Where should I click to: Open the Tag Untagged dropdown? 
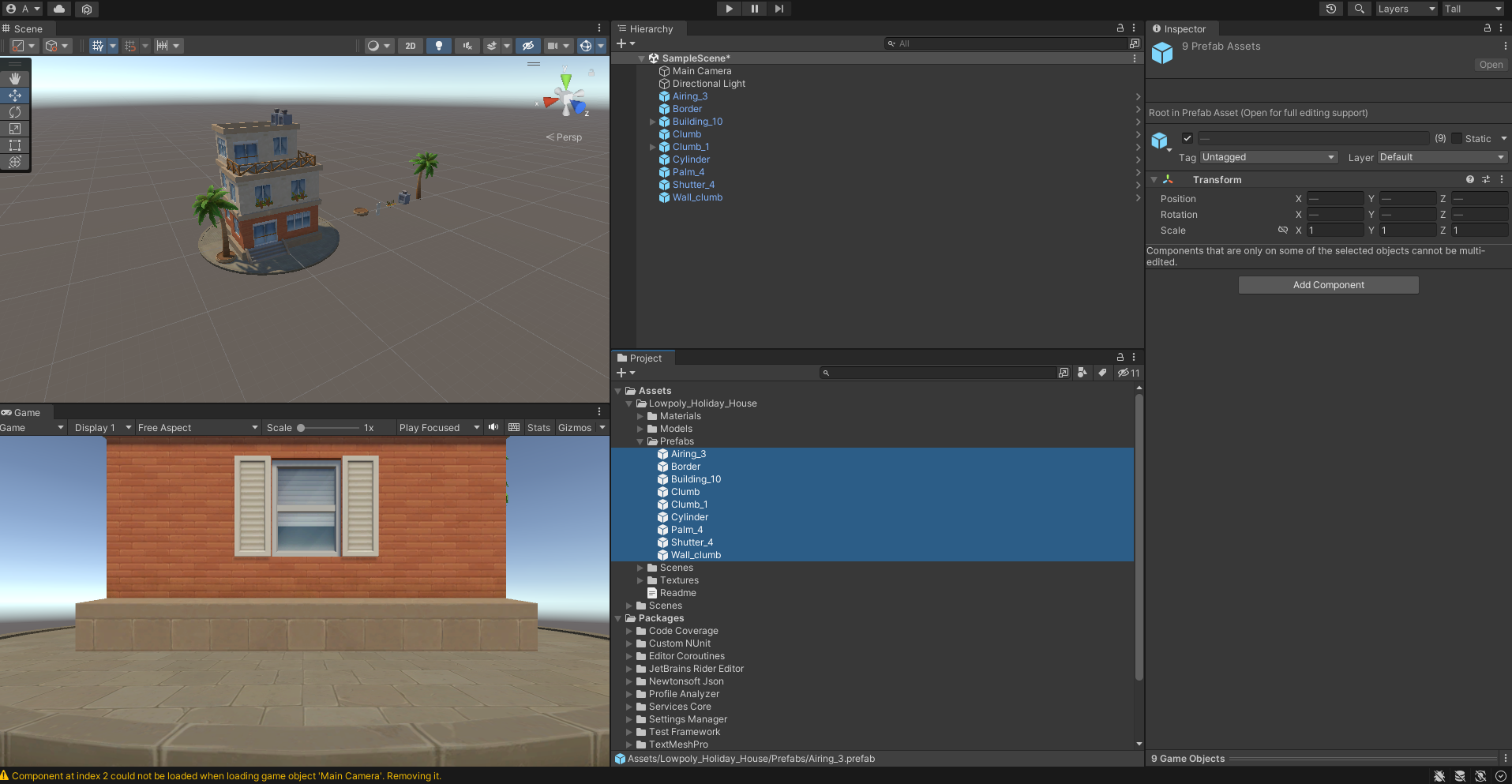point(1269,157)
